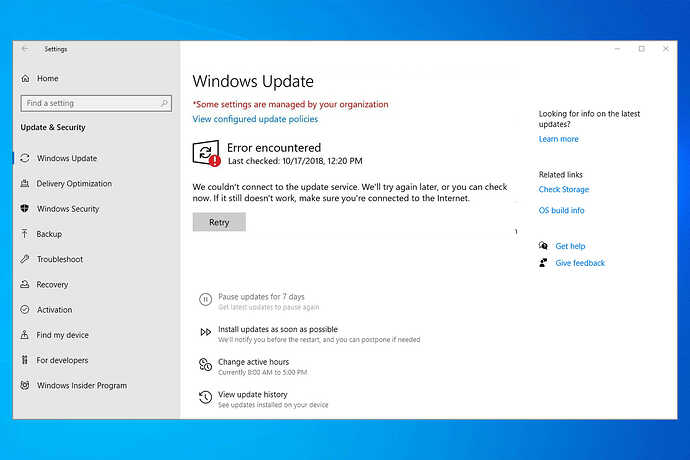
Task: Click the Find my device icon
Action: [x=25, y=335]
